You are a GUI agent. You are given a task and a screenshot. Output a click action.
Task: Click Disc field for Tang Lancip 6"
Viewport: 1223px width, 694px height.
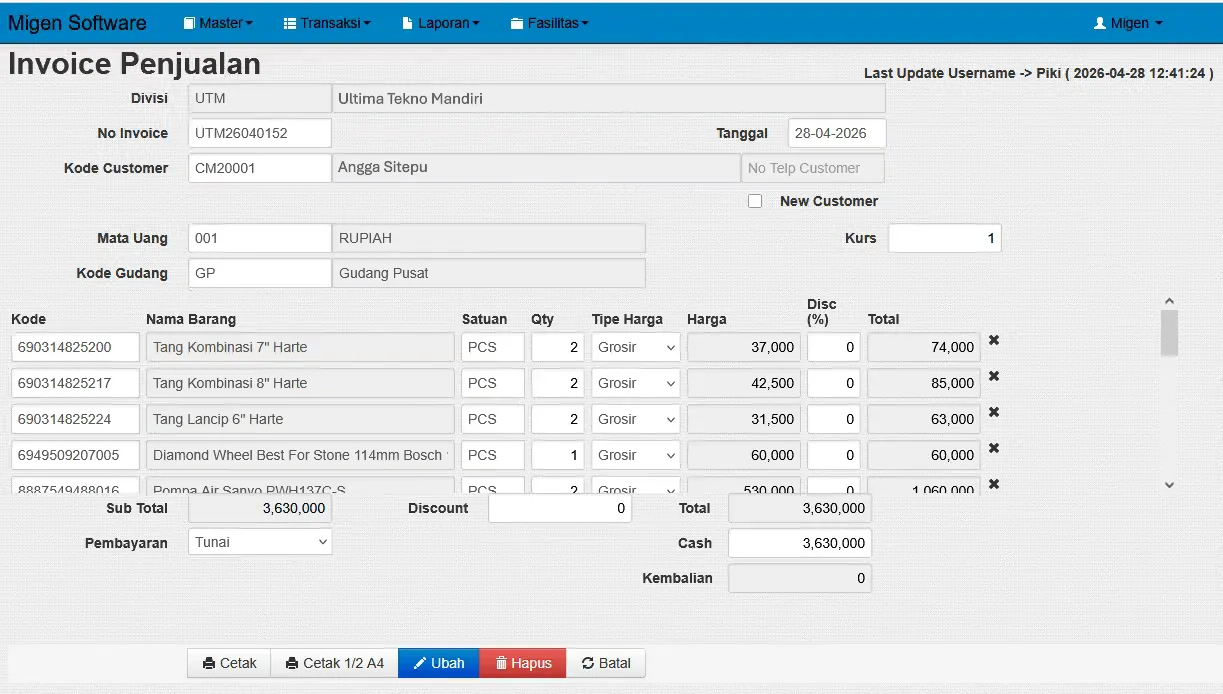click(834, 419)
